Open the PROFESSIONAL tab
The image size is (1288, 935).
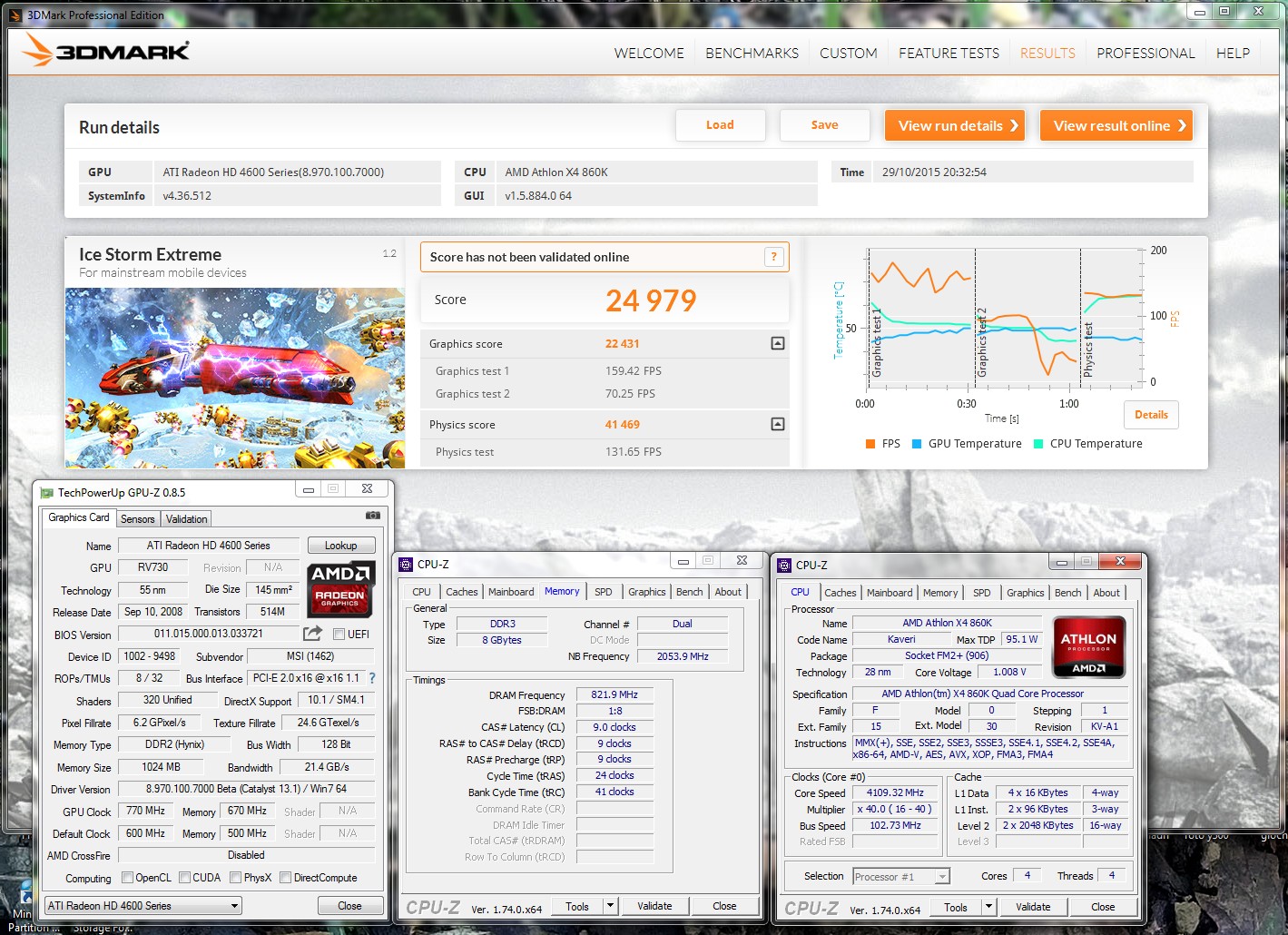coord(1145,53)
